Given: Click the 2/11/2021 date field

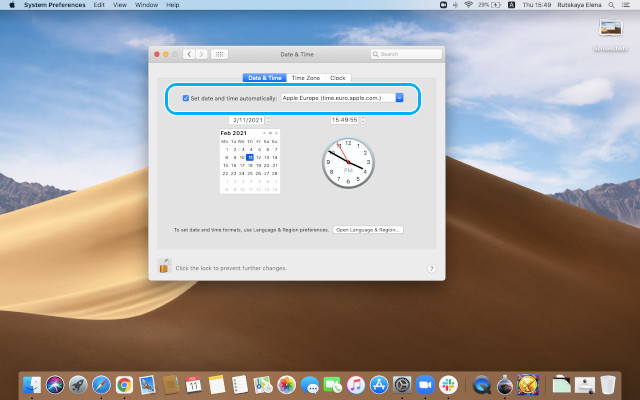Looking at the screenshot, I should tap(247, 120).
